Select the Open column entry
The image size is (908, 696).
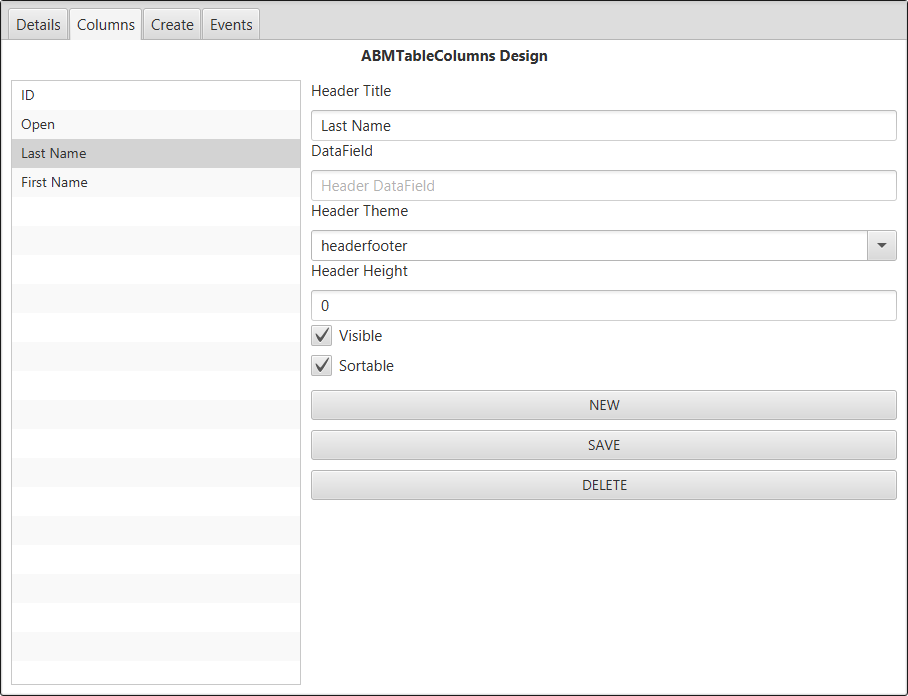[155, 124]
